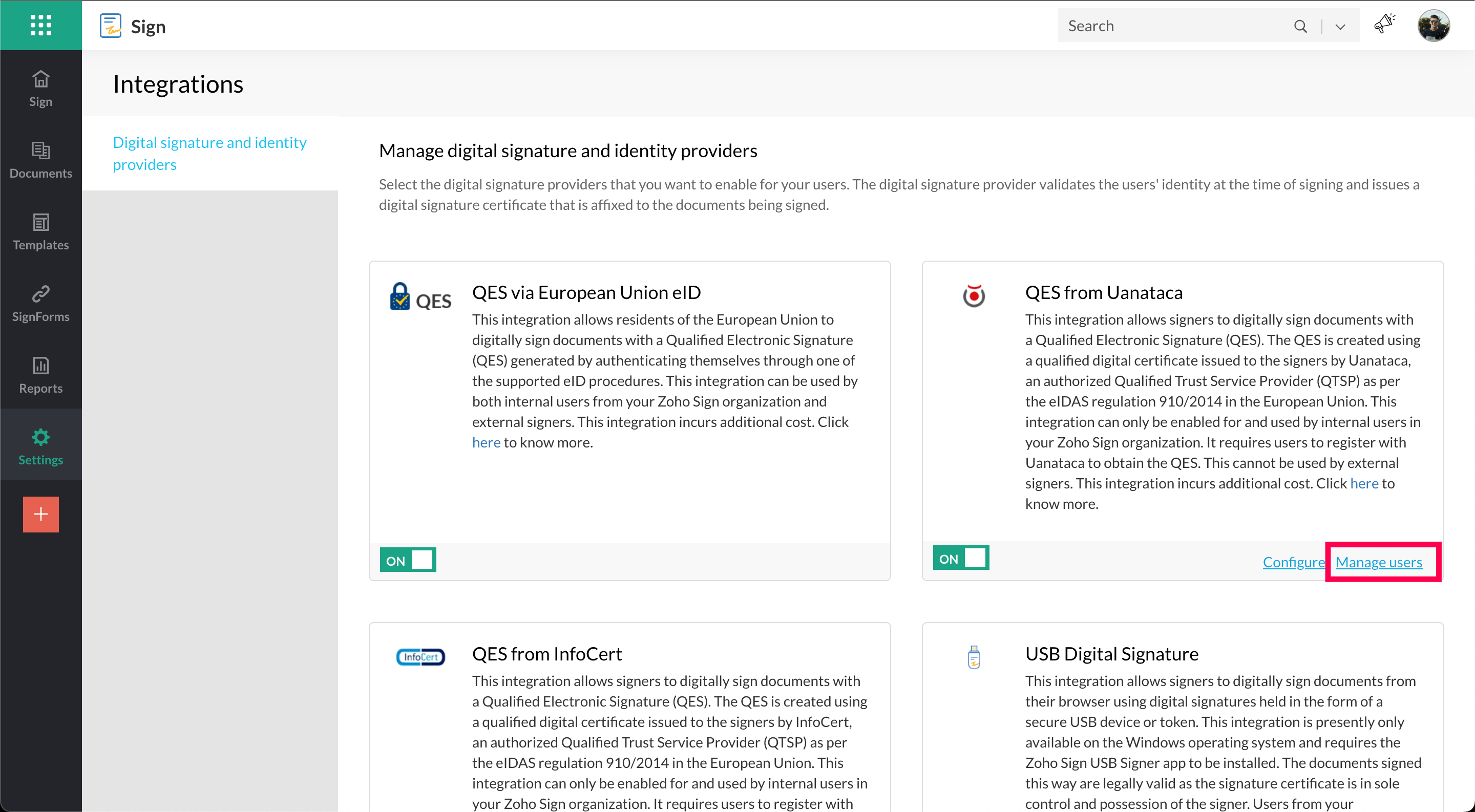Open the apps grid launcher icon
The width and height of the screenshot is (1475, 812).
(x=40, y=25)
